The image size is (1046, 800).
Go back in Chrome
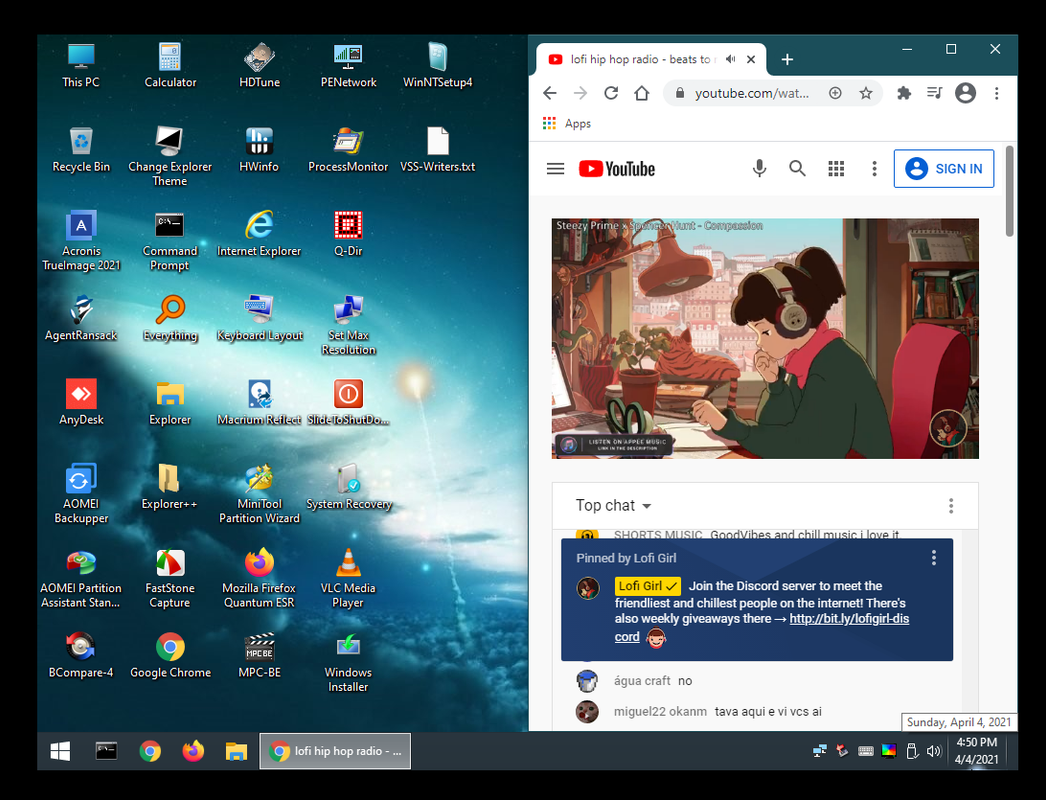(550, 93)
